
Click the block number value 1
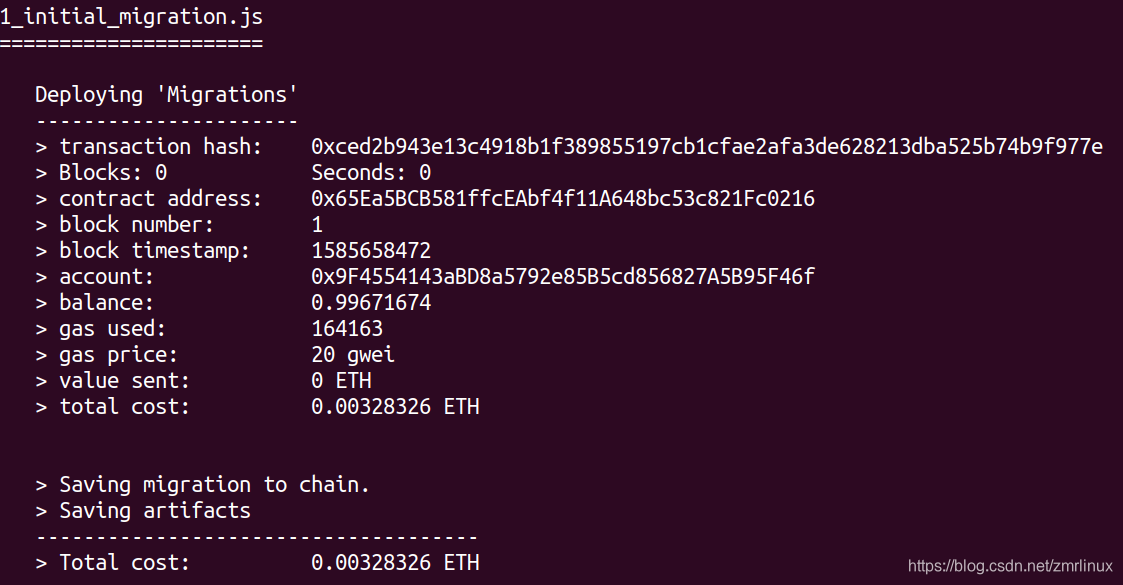coord(317,225)
